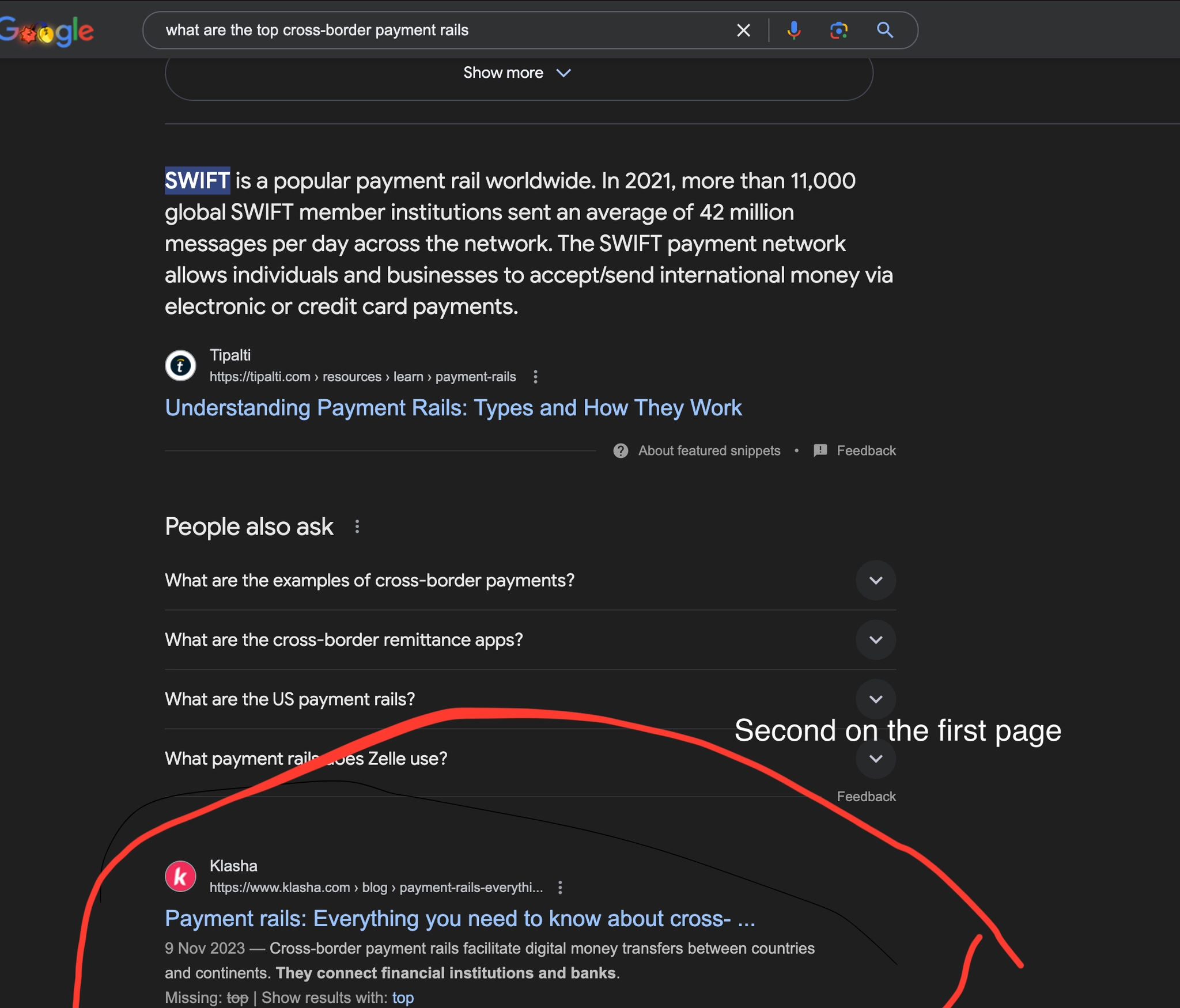Click the Tipalti site favicon
Image resolution: width=1180 pixels, height=1008 pixels.
click(x=180, y=366)
